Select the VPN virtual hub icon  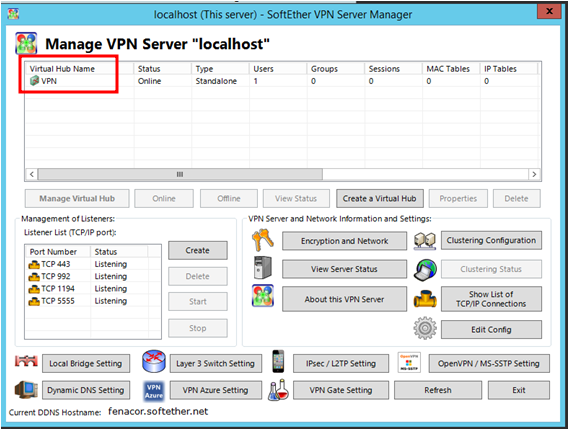(34, 81)
